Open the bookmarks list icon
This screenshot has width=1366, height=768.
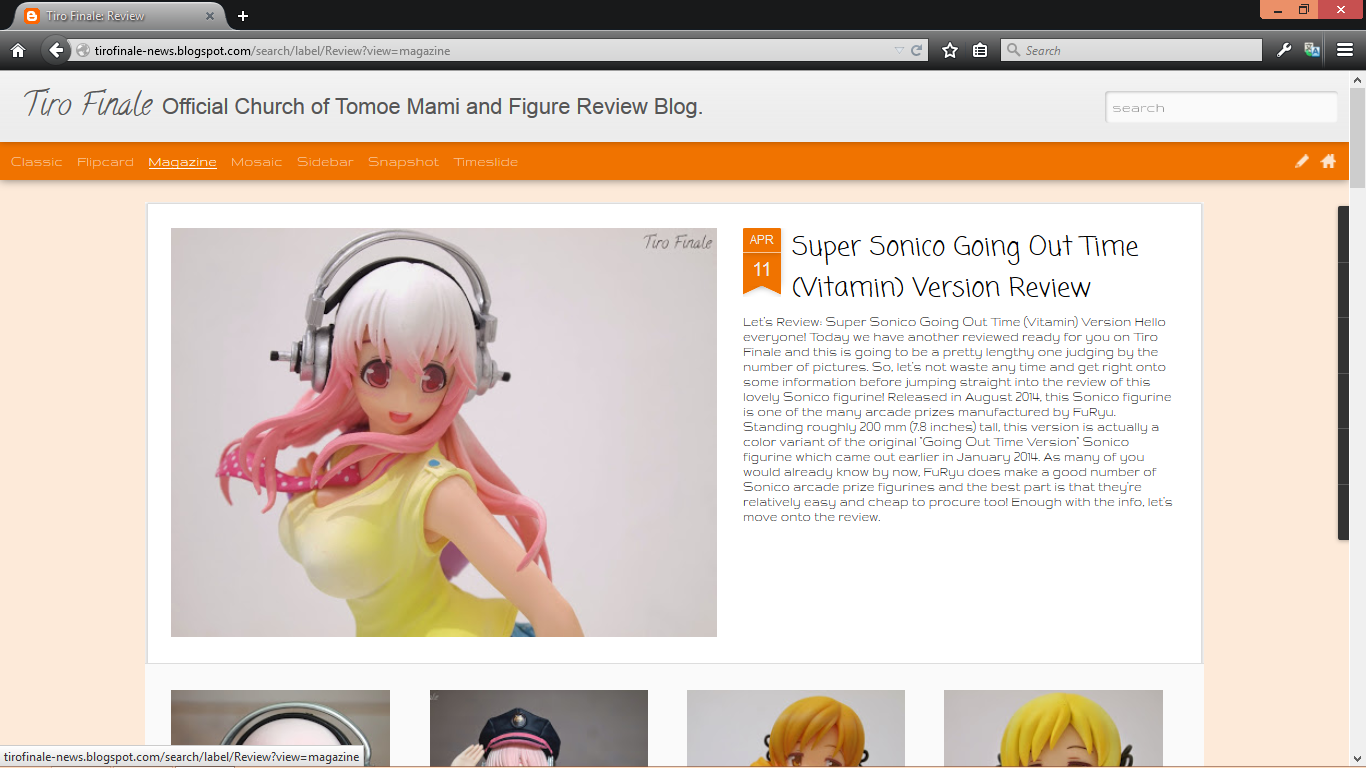(980, 50)
